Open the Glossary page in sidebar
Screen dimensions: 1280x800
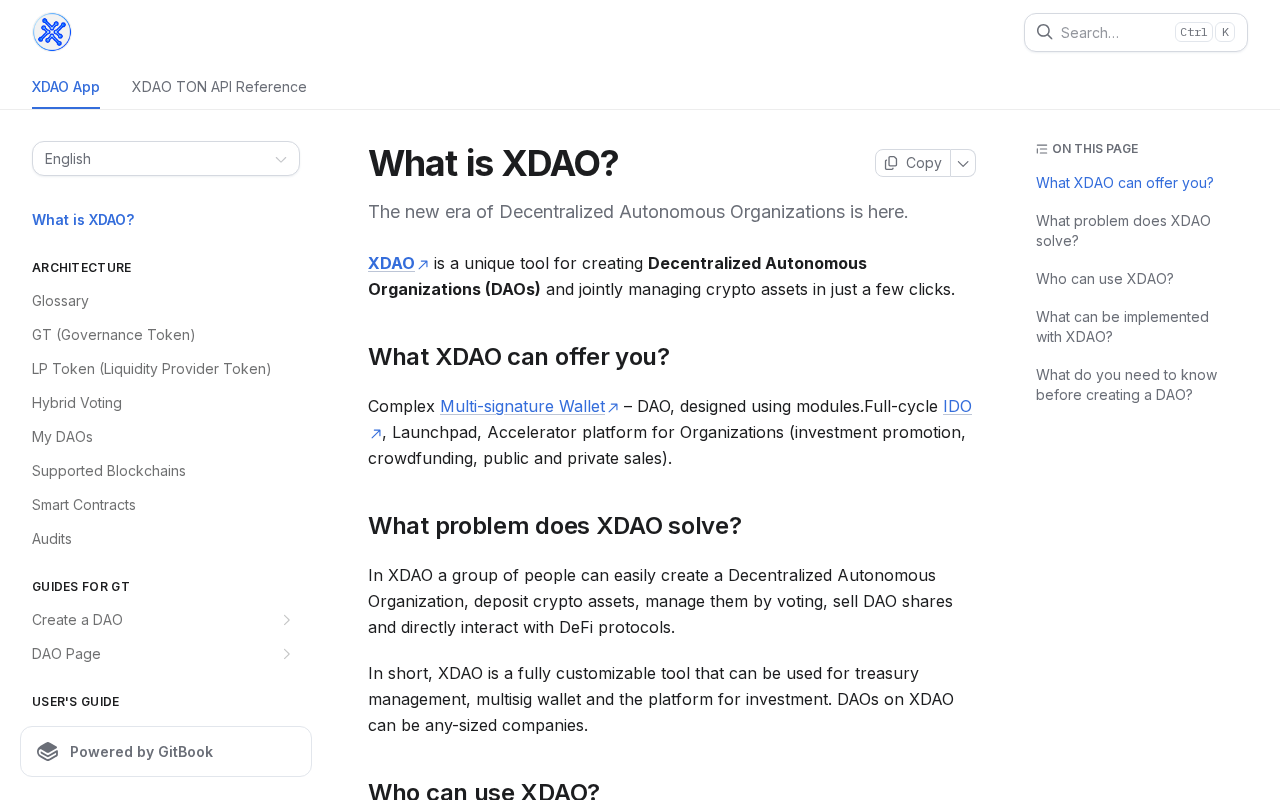coord(60,301)
